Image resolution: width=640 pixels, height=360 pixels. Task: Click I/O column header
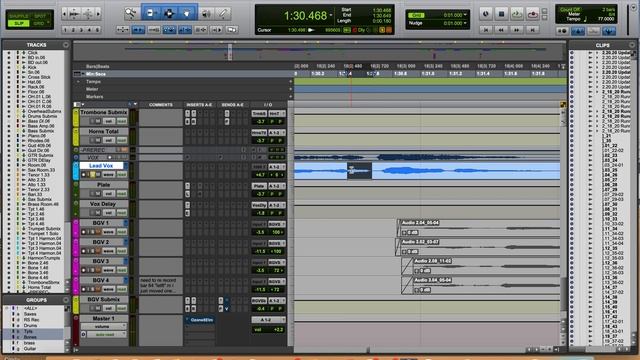click(268, 104)
